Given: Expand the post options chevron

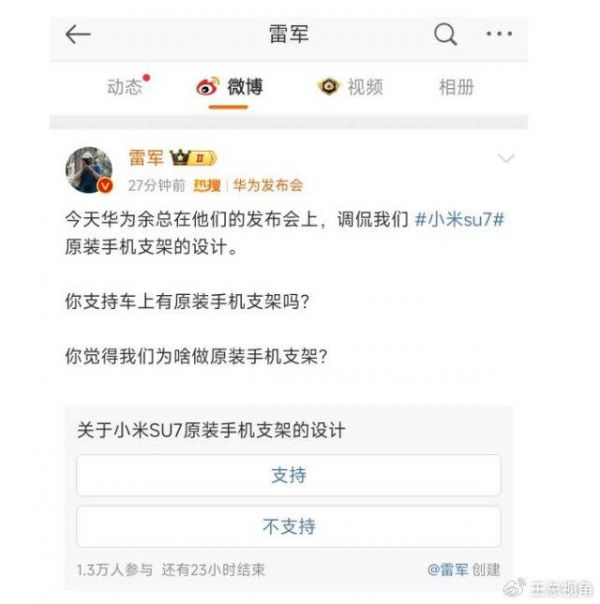Looking at the screenshot, I should point(506,158).
